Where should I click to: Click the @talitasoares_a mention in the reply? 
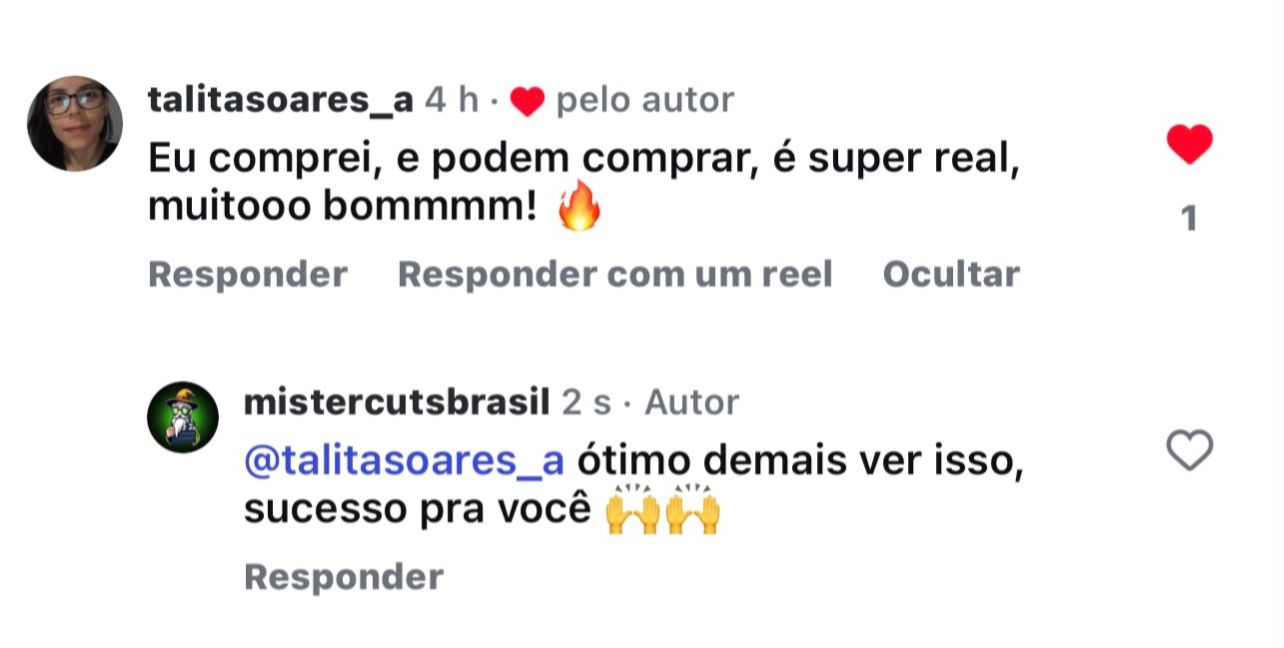coord(404,461)
